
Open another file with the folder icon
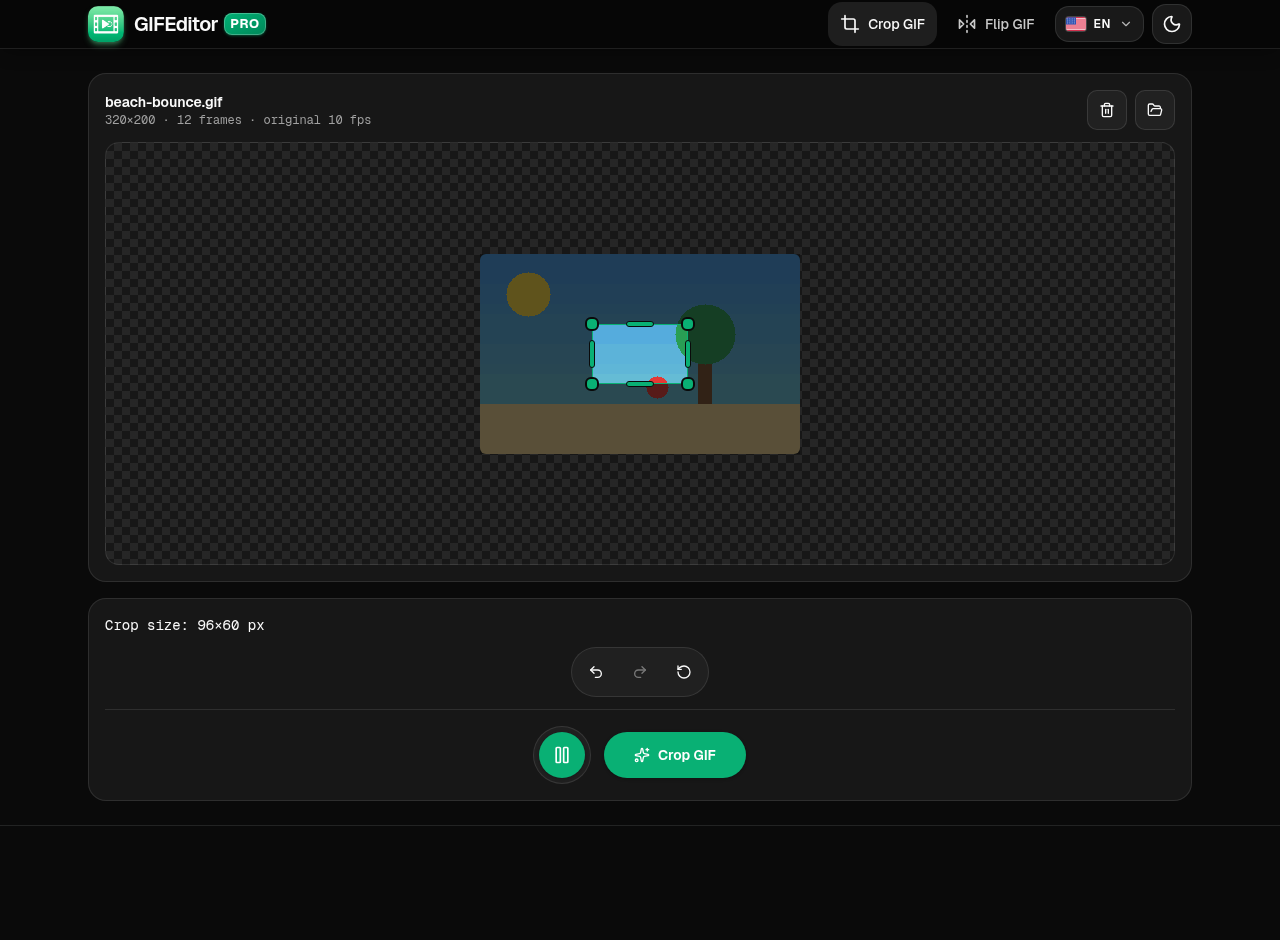pos(1155,110)
